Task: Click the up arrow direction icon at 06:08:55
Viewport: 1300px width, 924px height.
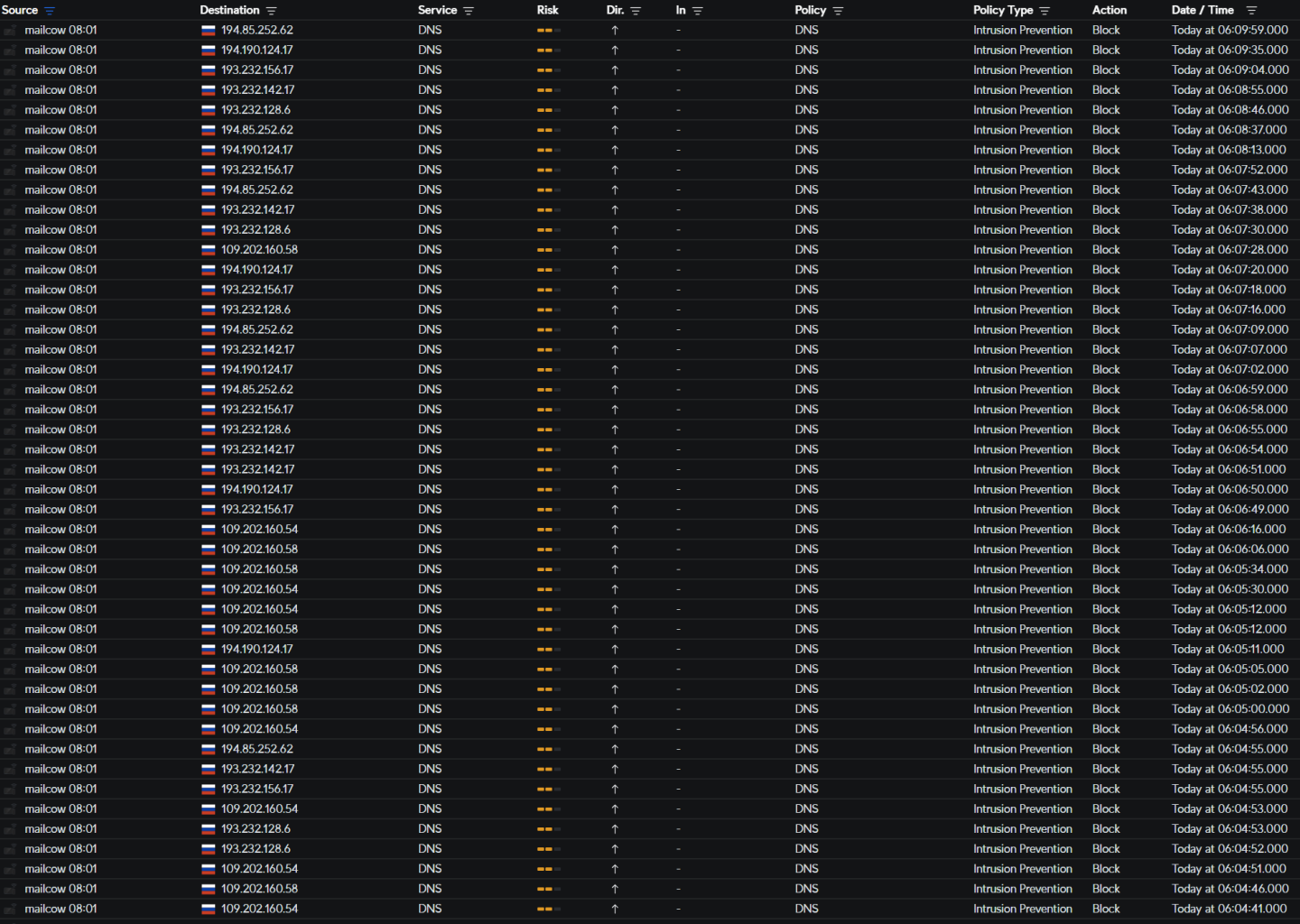Action: (x=615, y=90)
